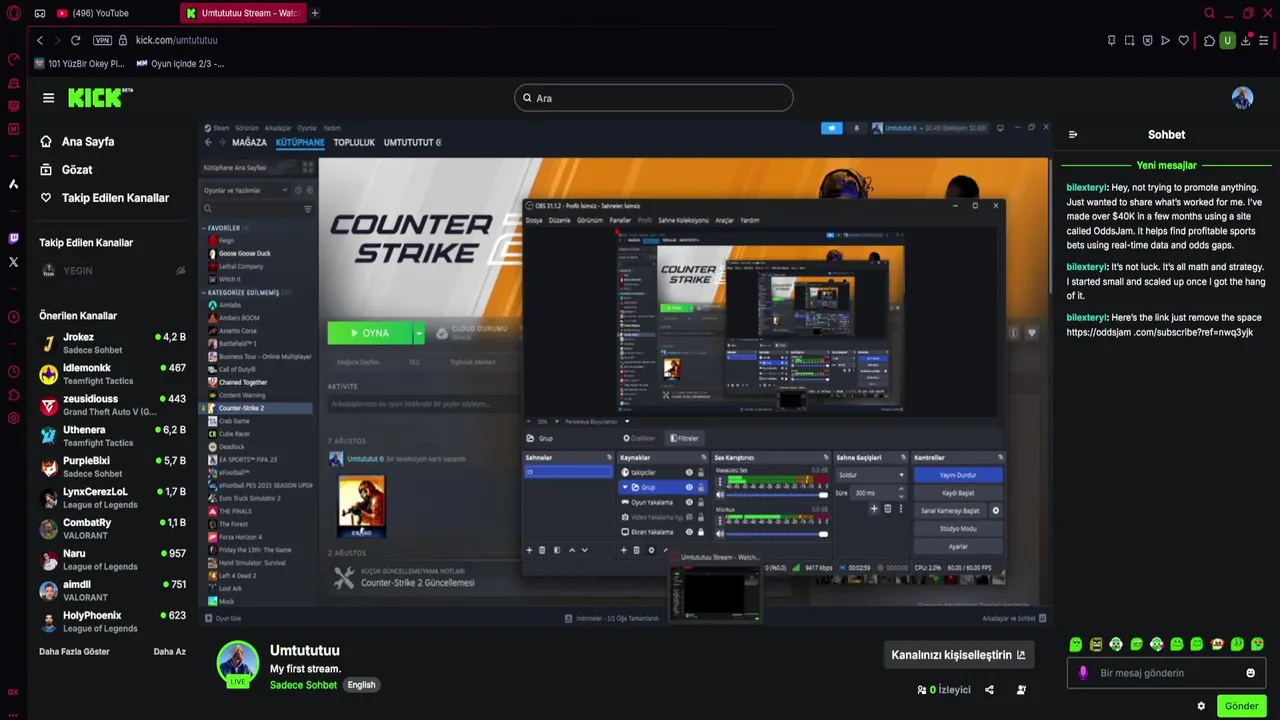Open the OYNA button dropdown arrow in Steam
1280x720 pixels.
[x=419, y=333]
